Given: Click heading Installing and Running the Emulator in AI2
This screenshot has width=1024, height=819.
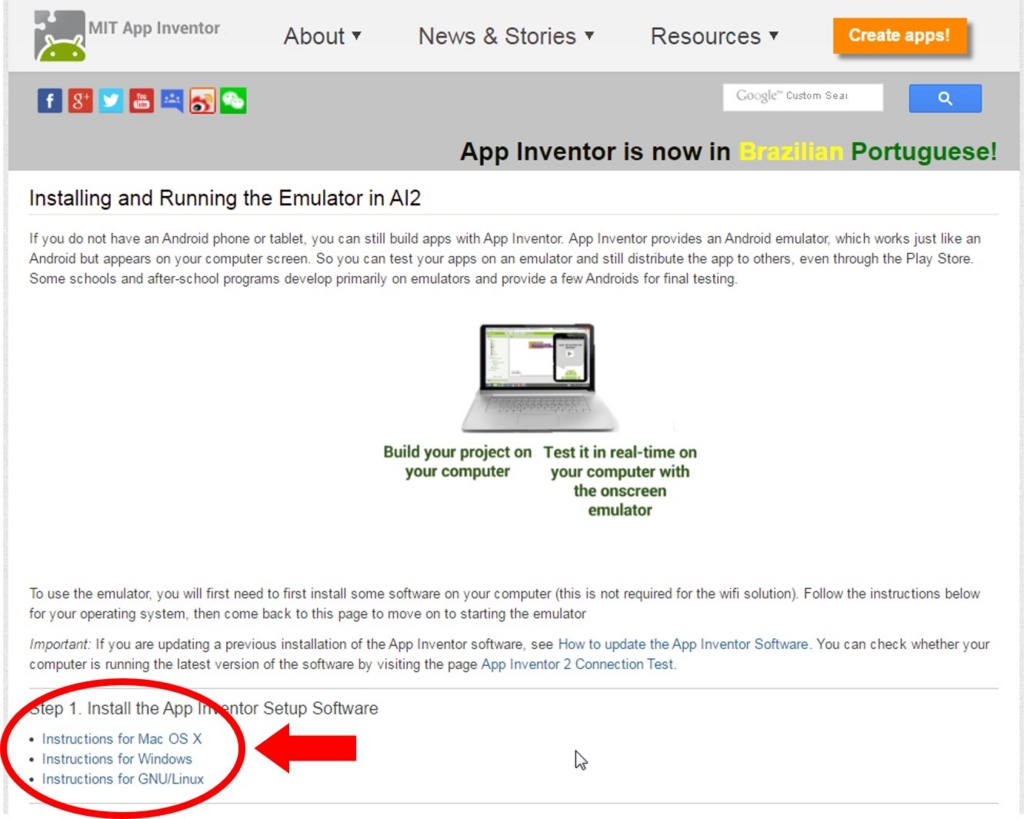Looking at the screenshot, I should [225, 198].
